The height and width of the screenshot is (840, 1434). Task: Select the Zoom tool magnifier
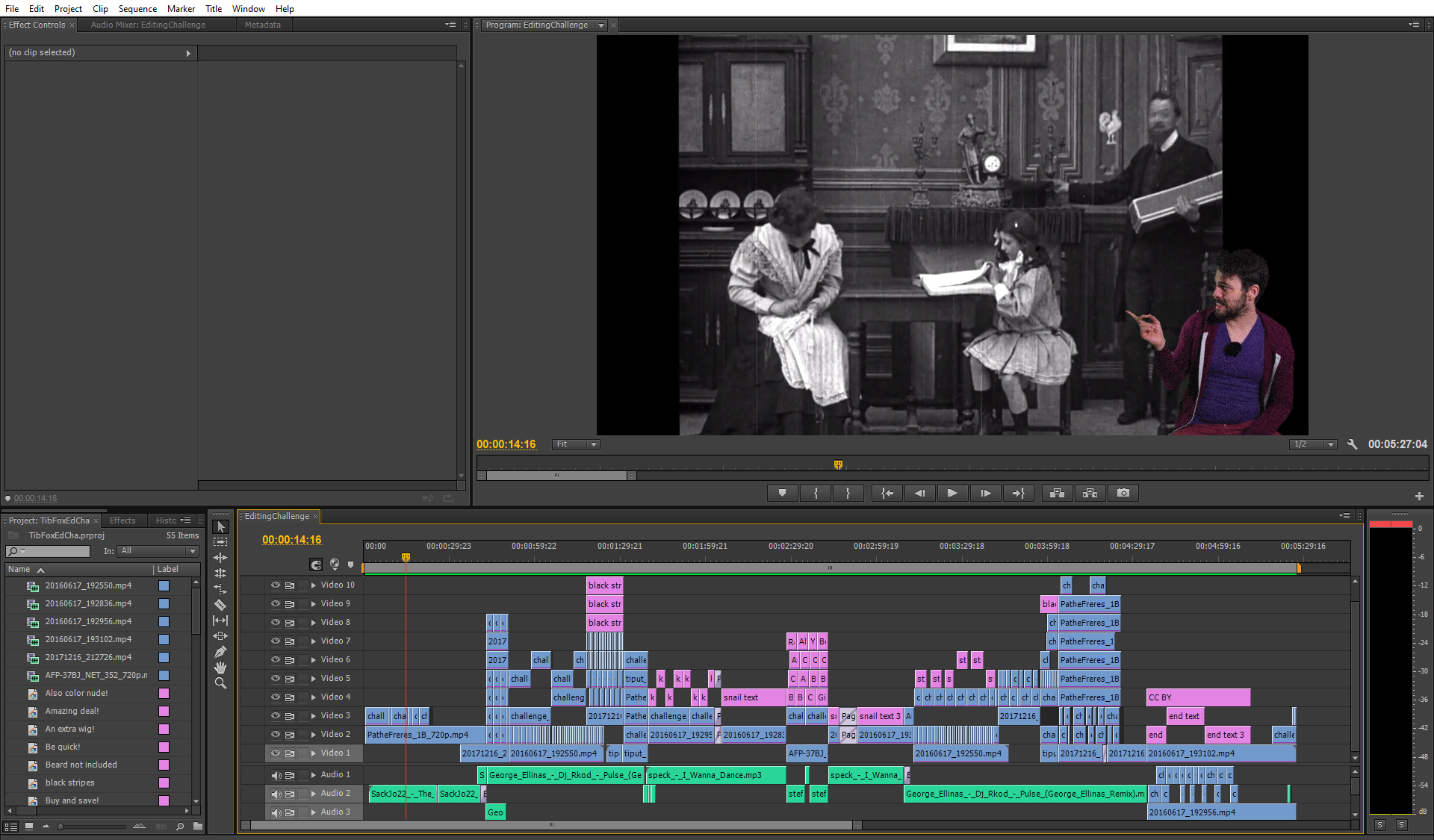click(x=220, y=683)
